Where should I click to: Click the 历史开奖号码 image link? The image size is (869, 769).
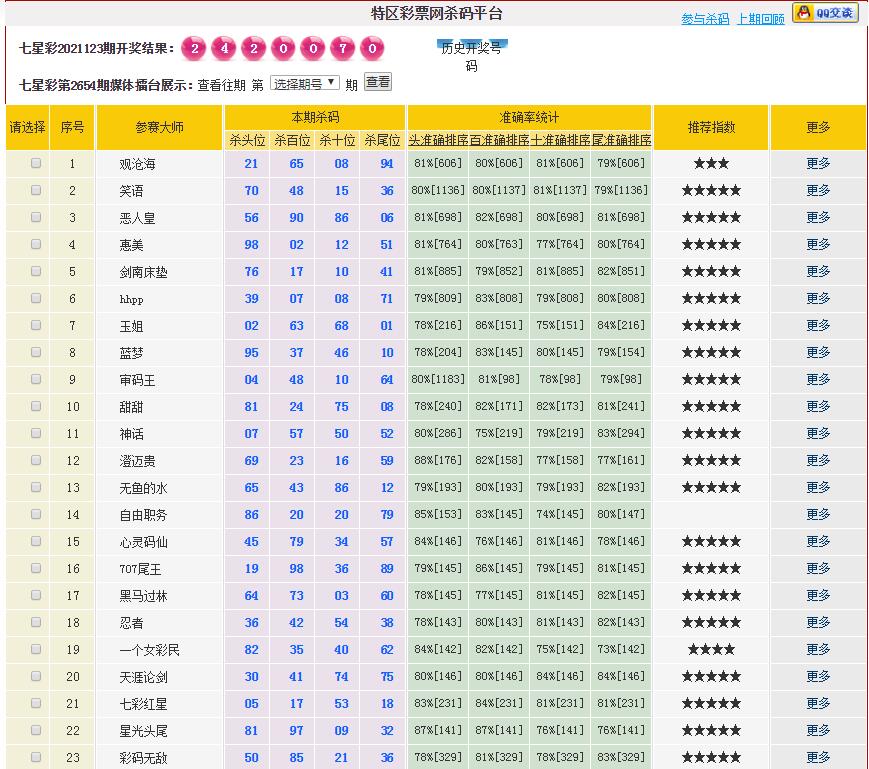click(x=471, y=56)
